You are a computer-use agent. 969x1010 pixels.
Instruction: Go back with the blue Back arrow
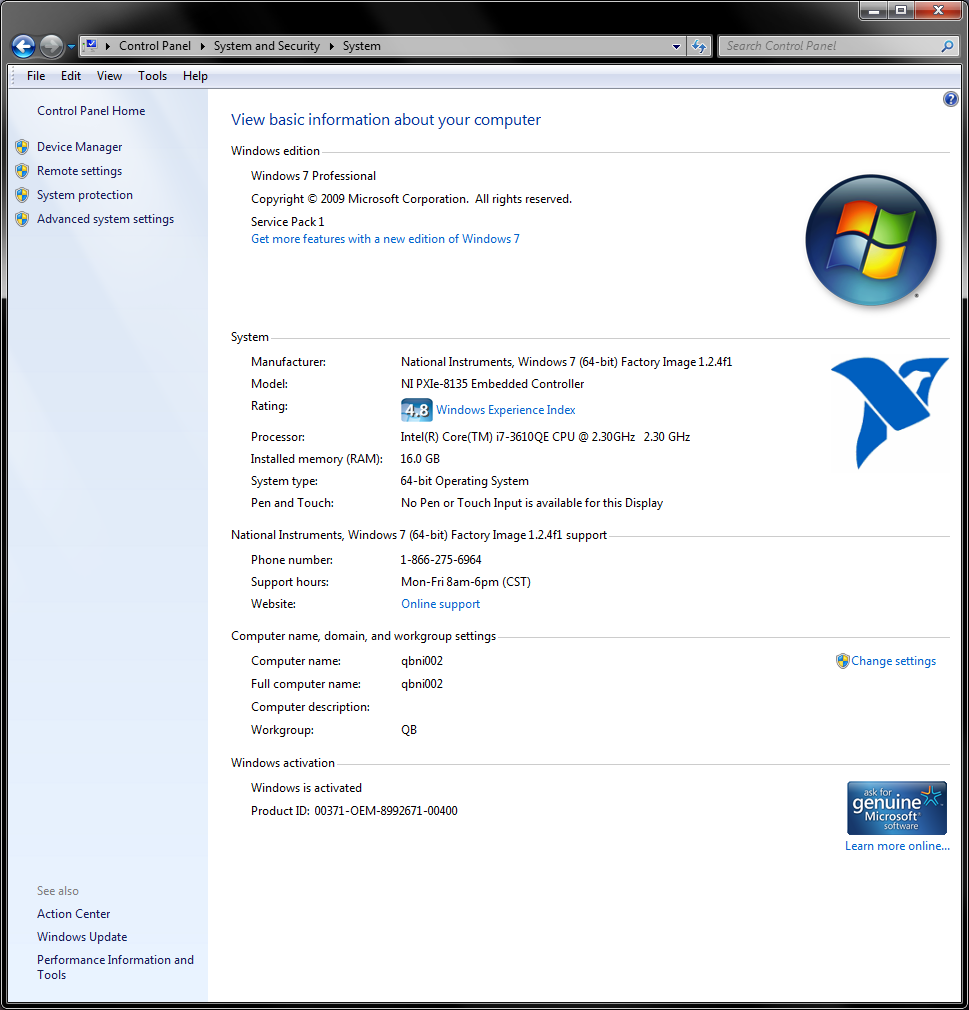click(x=23, y=46)
